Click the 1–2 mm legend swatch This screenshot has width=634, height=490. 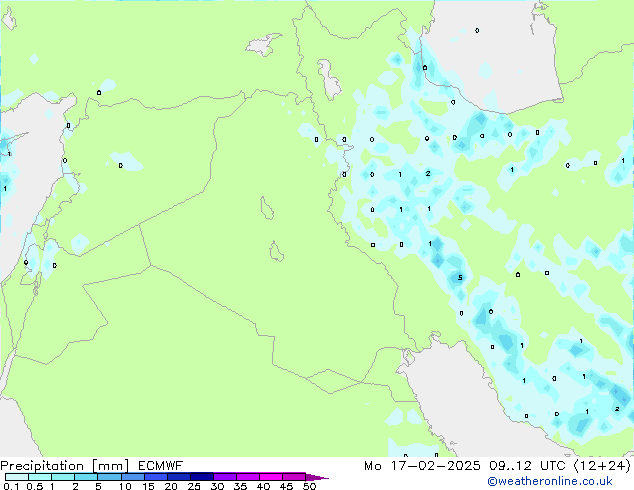(63, 477)
